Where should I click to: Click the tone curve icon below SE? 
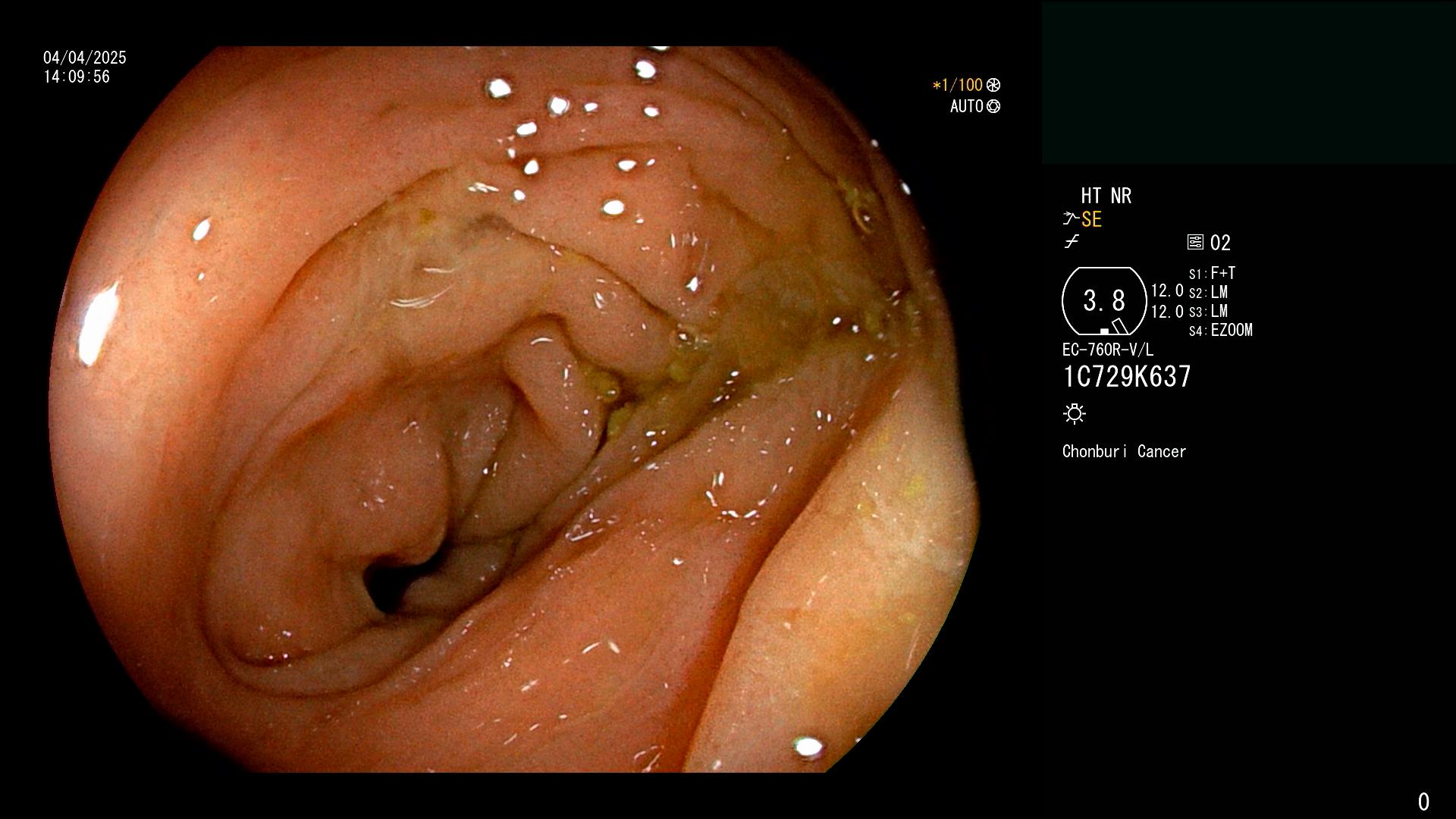[x=1072, y=242]
